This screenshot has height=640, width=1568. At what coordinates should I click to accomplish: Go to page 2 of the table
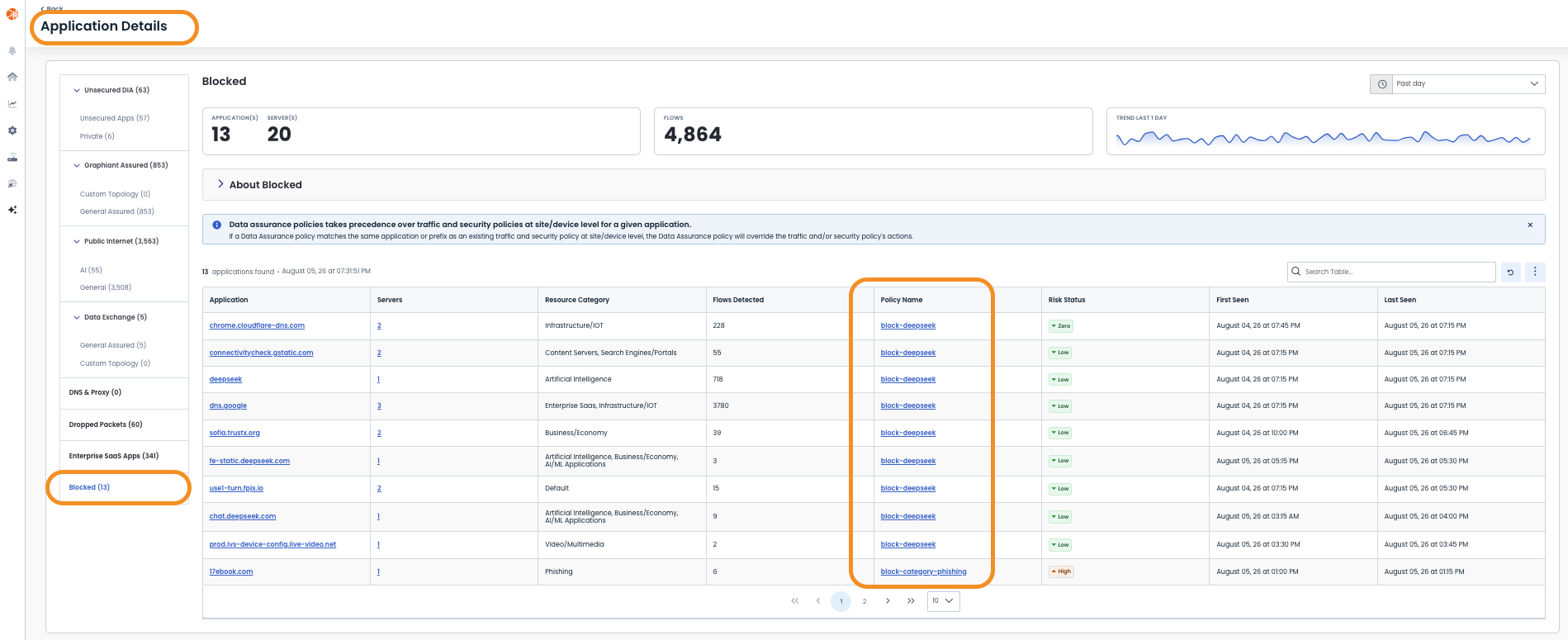point(865,601)
